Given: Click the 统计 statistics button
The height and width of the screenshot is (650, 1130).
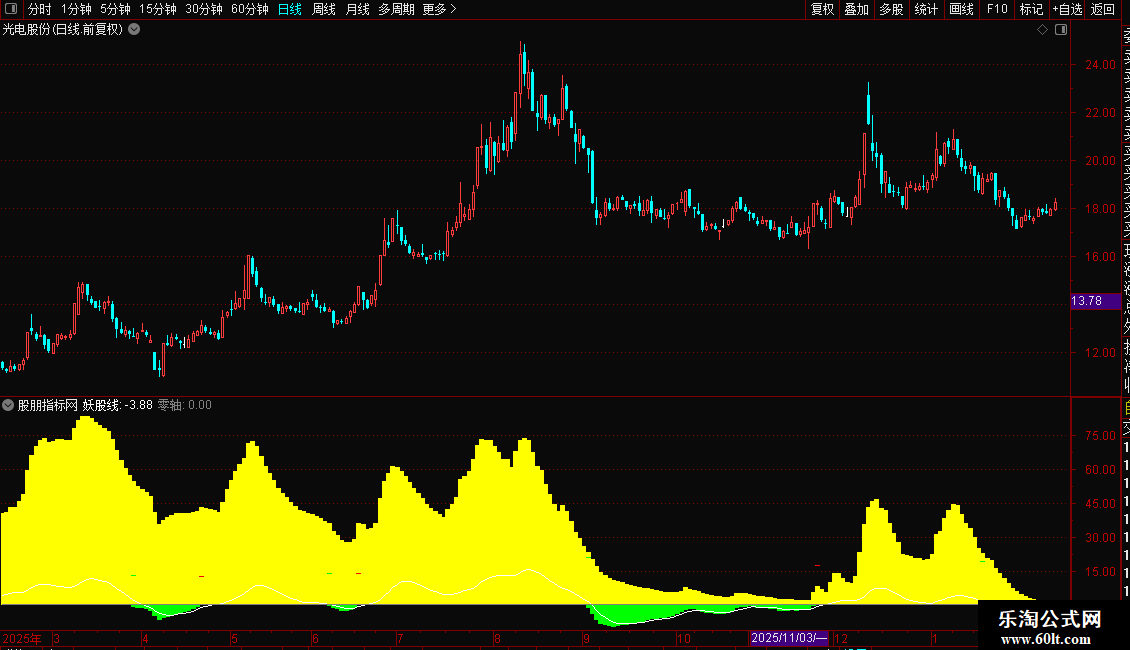Looking at the screenshot, I should click(926, 9).
